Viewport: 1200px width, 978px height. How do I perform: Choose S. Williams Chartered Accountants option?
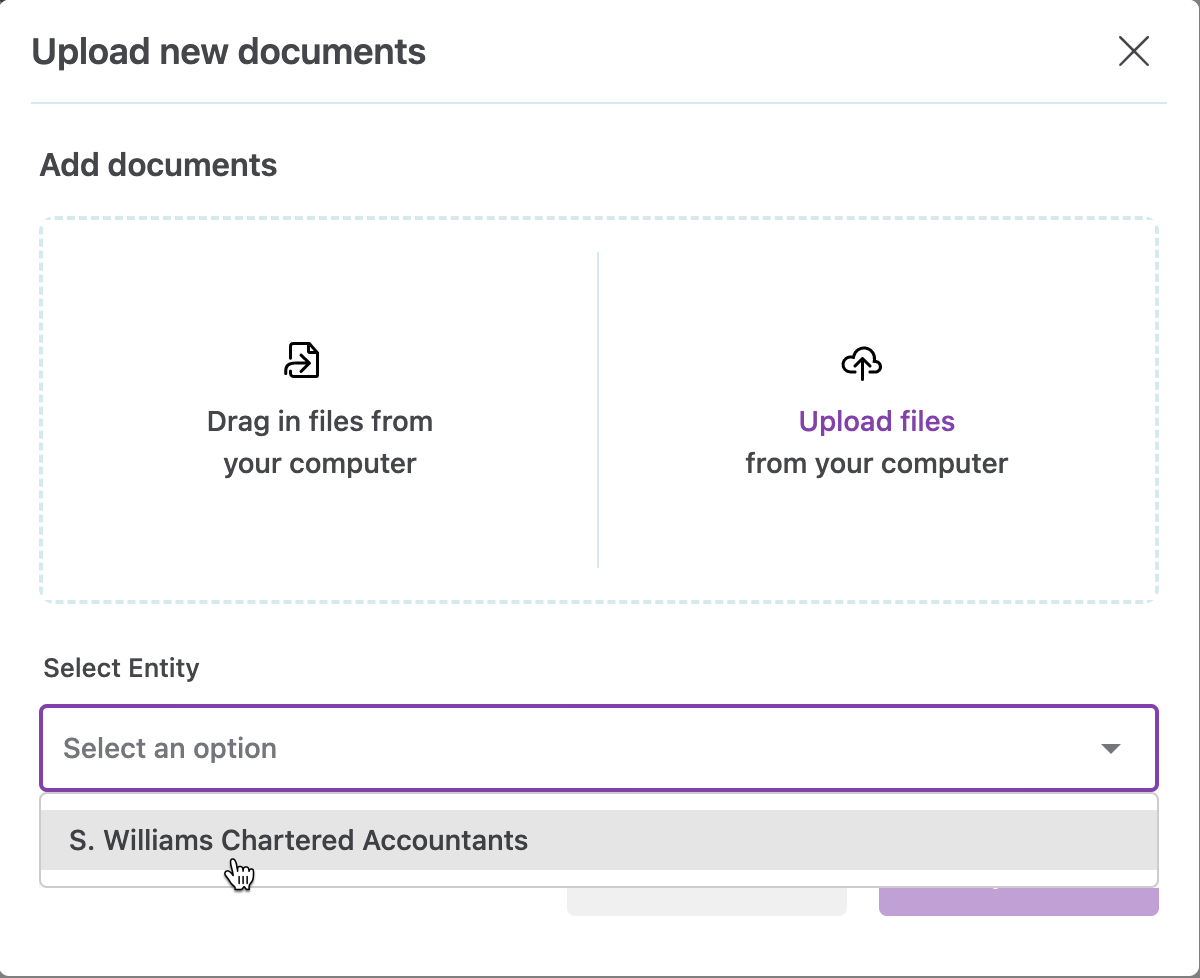(x=299, y=840)
